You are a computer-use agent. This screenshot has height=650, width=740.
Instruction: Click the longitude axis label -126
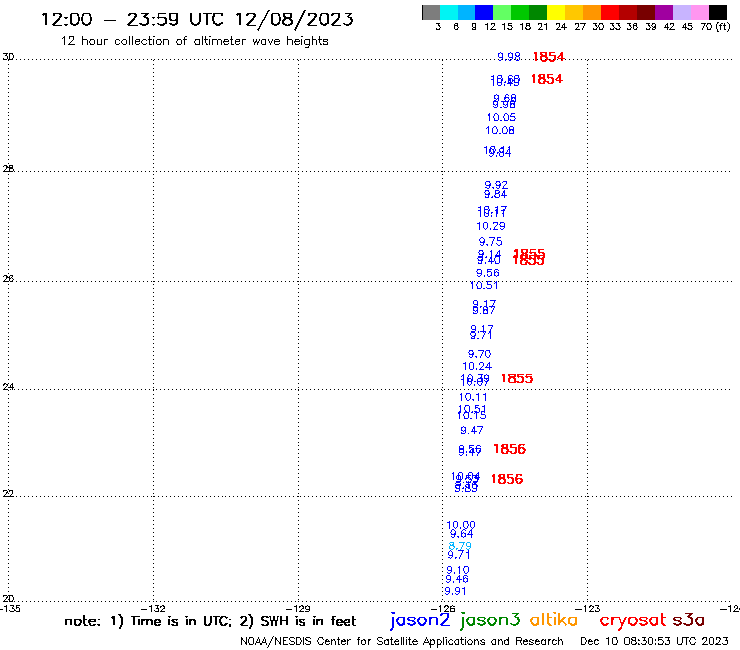[x=443, y=609]
